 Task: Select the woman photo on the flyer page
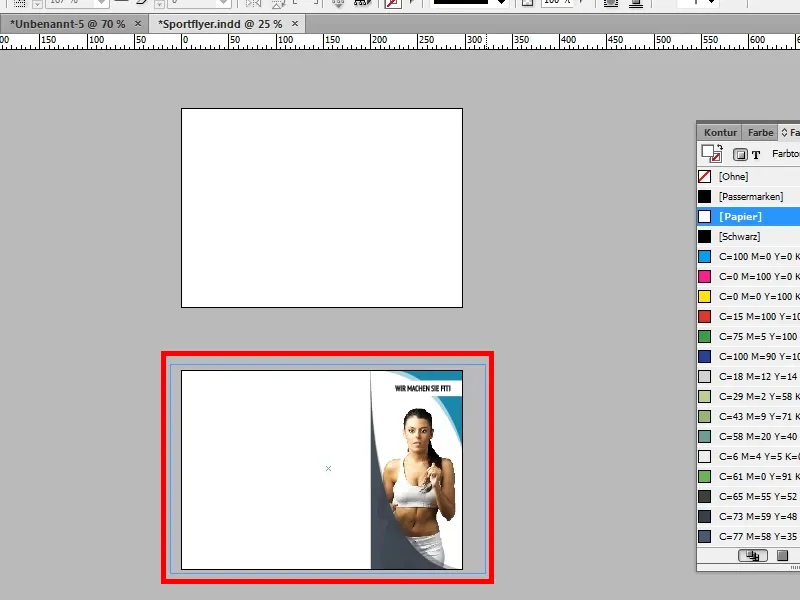click(x=420, y=487)
